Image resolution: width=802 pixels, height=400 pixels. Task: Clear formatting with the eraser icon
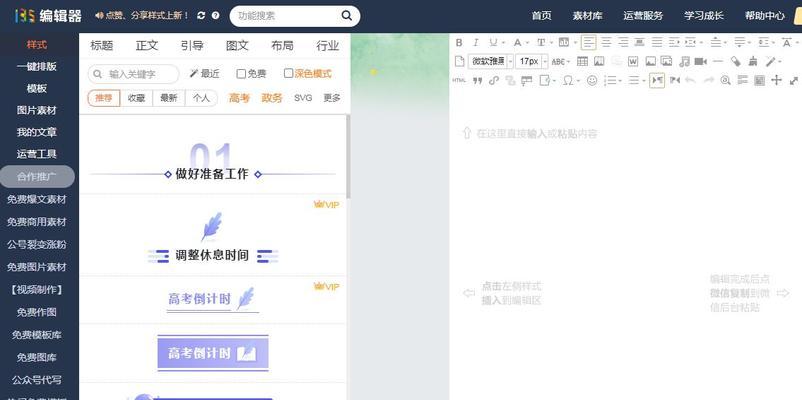tap(736, 61)
